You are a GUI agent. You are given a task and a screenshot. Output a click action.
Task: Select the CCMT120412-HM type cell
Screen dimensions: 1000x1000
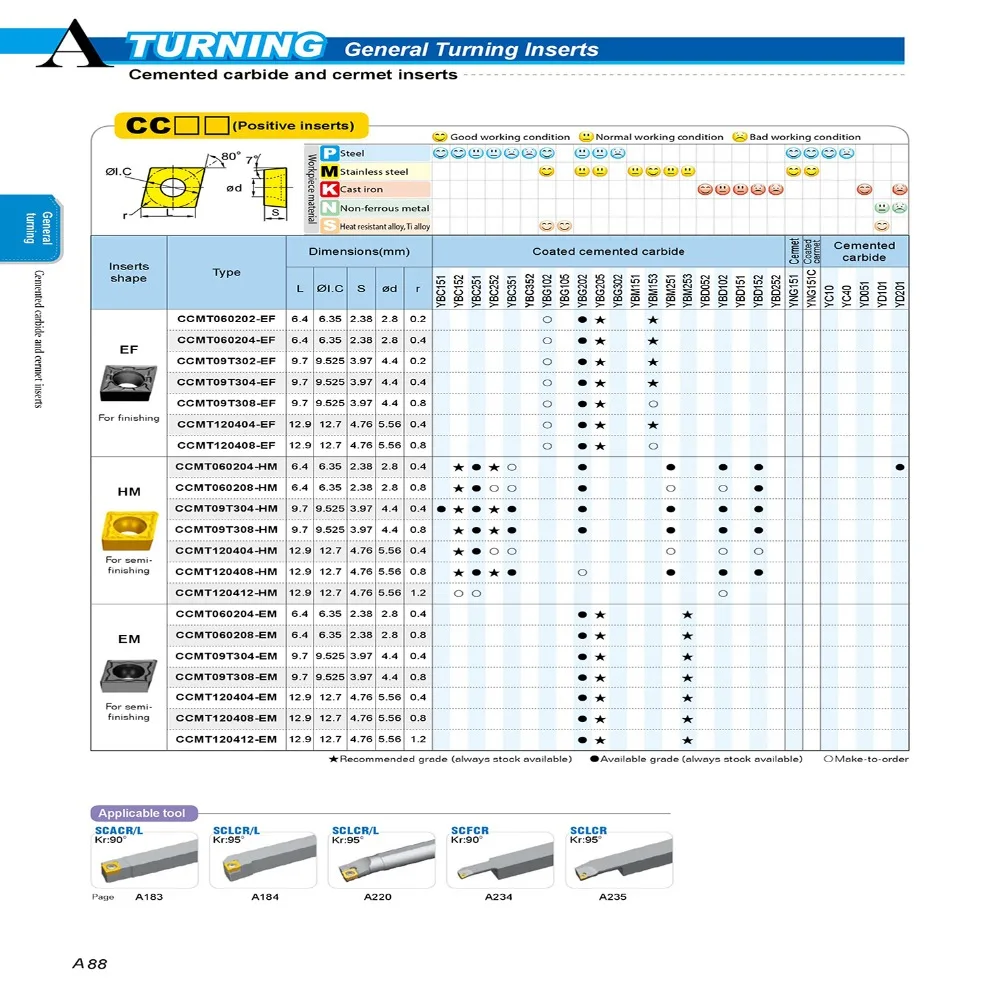click(226, 593)
